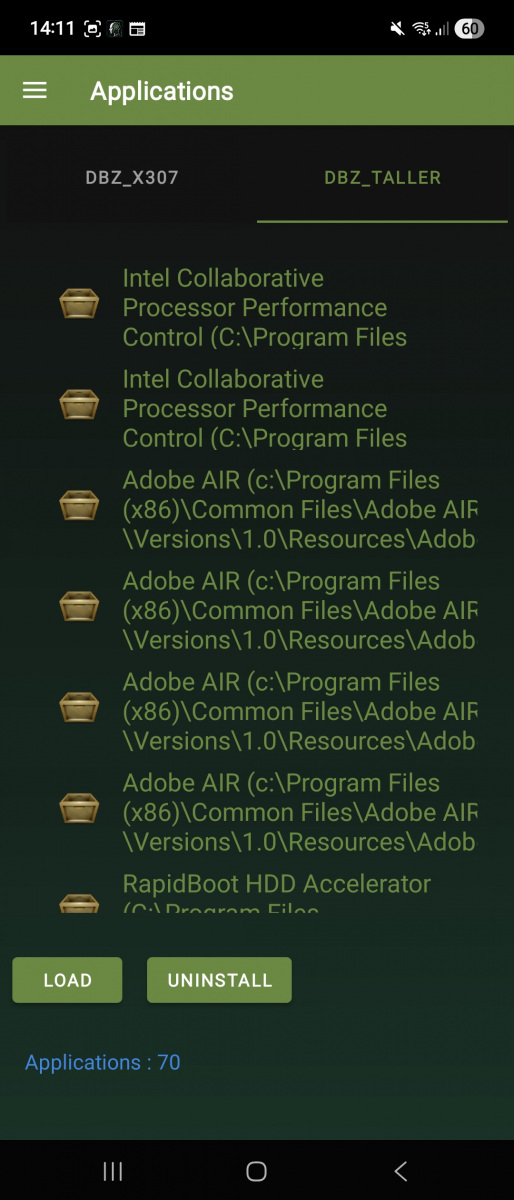The height and width of the screenshot is (1200, 514).
Task: Select the DBZ_TALLER tab
Action: tap(383, 178)
